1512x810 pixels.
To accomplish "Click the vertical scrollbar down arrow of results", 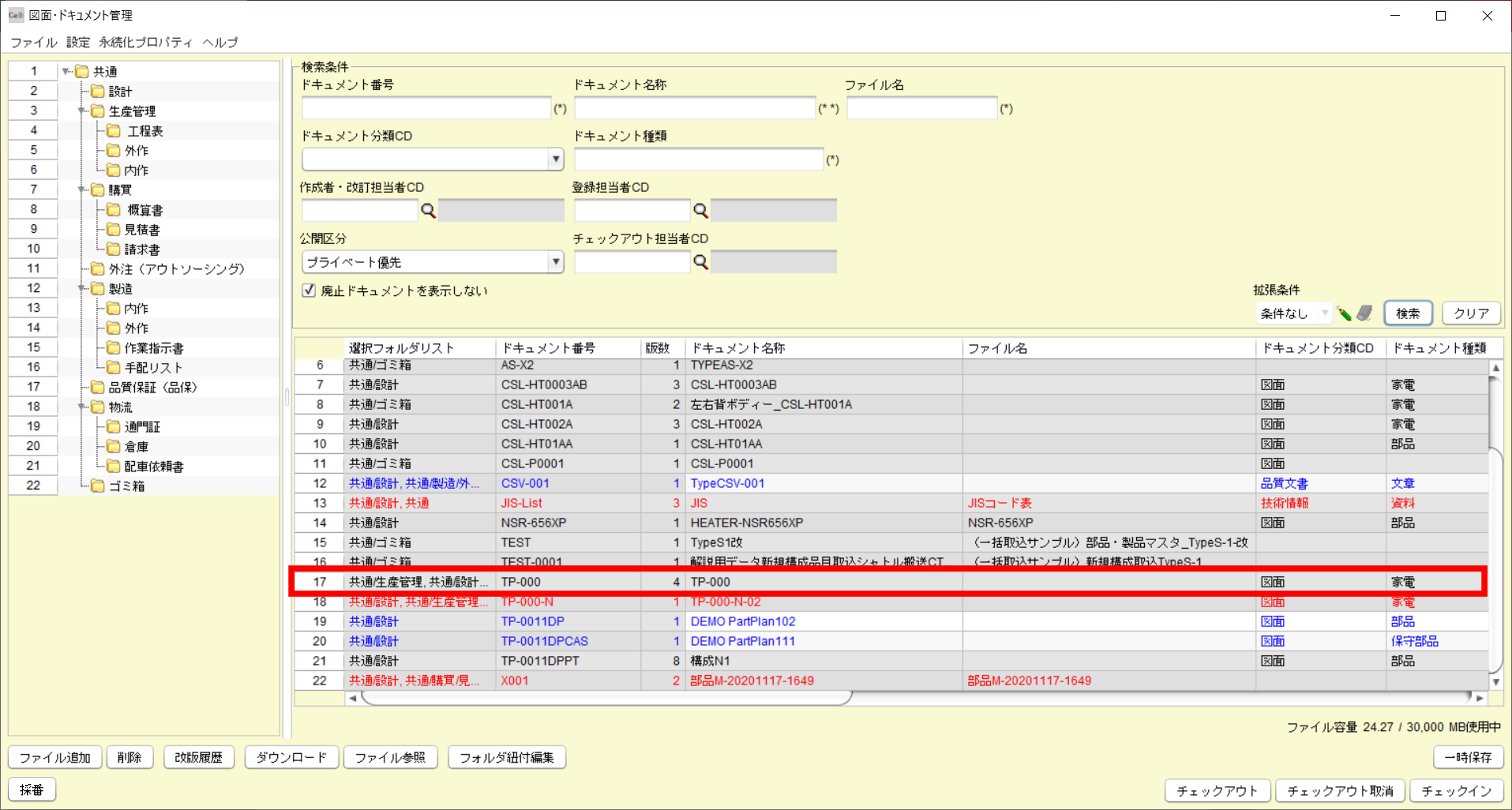I will (1496, 682).
